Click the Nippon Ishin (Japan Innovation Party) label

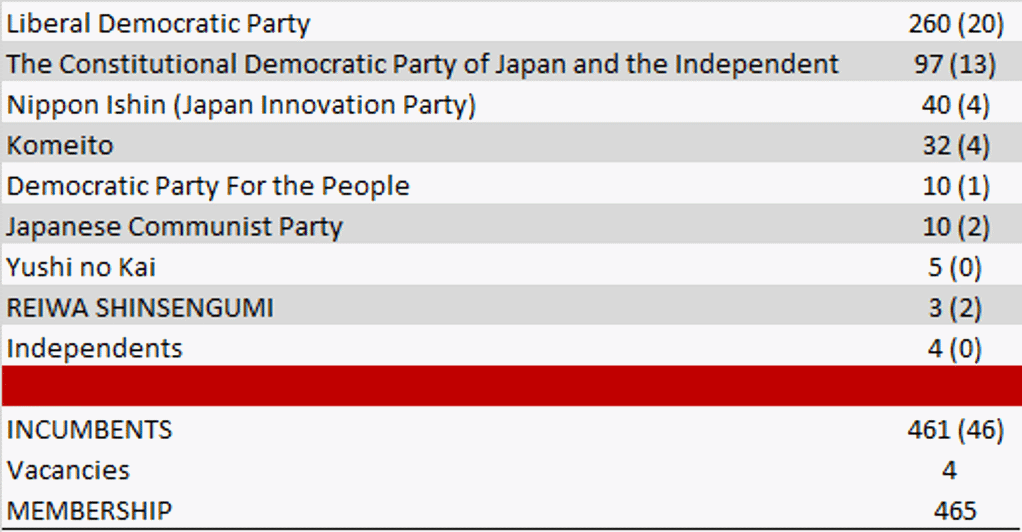(x=241, y=105)
